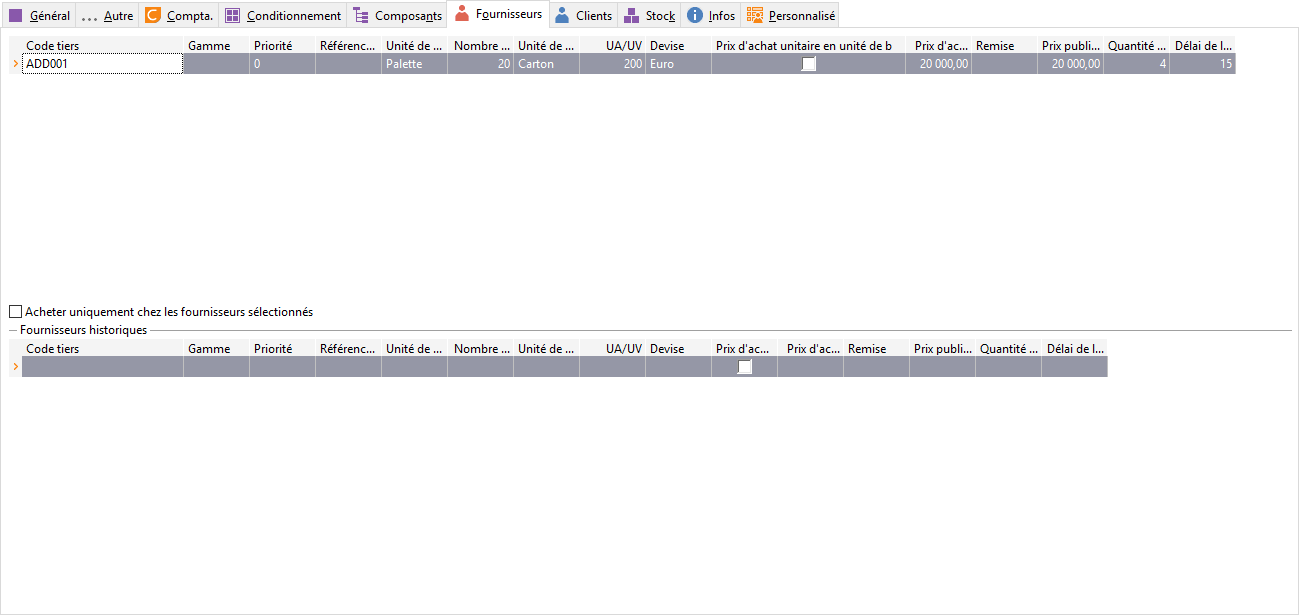The height and width of the screenshot is (615, 1299).
Task: Click Priorité header in upper grid
Action: (283, 46)
